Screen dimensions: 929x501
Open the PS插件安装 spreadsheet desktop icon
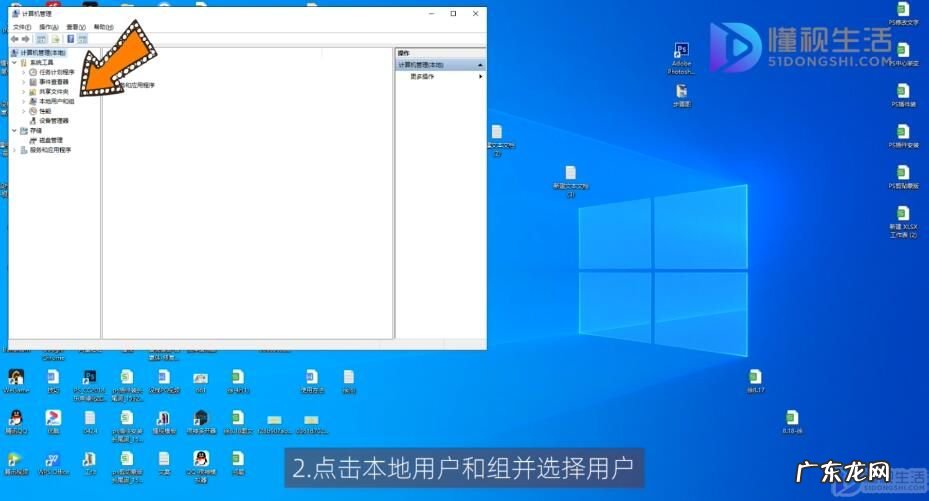point(903,136)
